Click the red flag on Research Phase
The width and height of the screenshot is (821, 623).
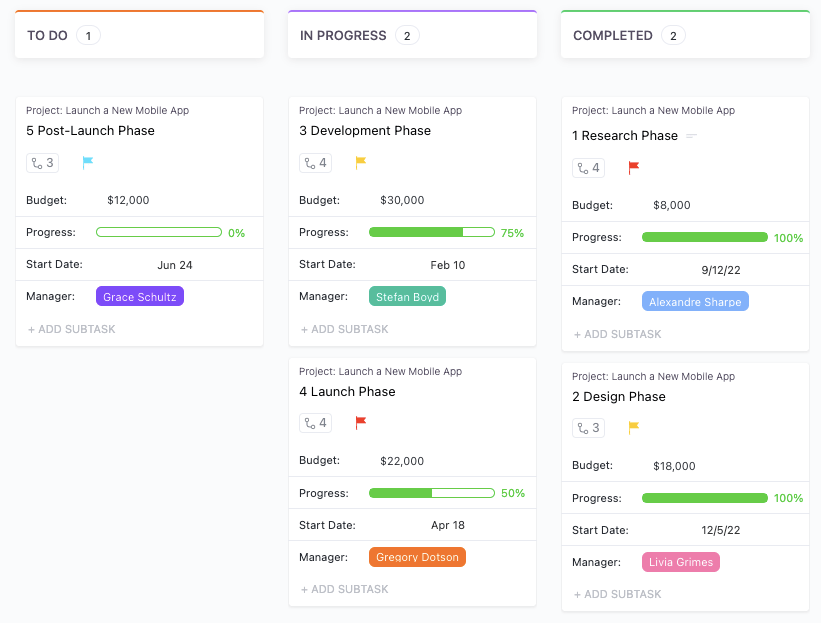click(x=634, y=167)
